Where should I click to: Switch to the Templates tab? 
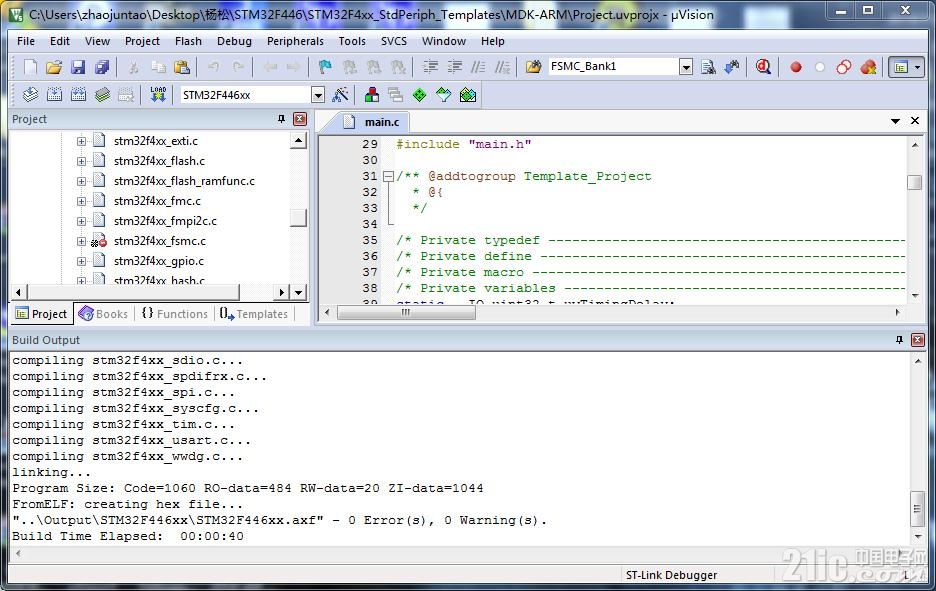coord(253,314)
